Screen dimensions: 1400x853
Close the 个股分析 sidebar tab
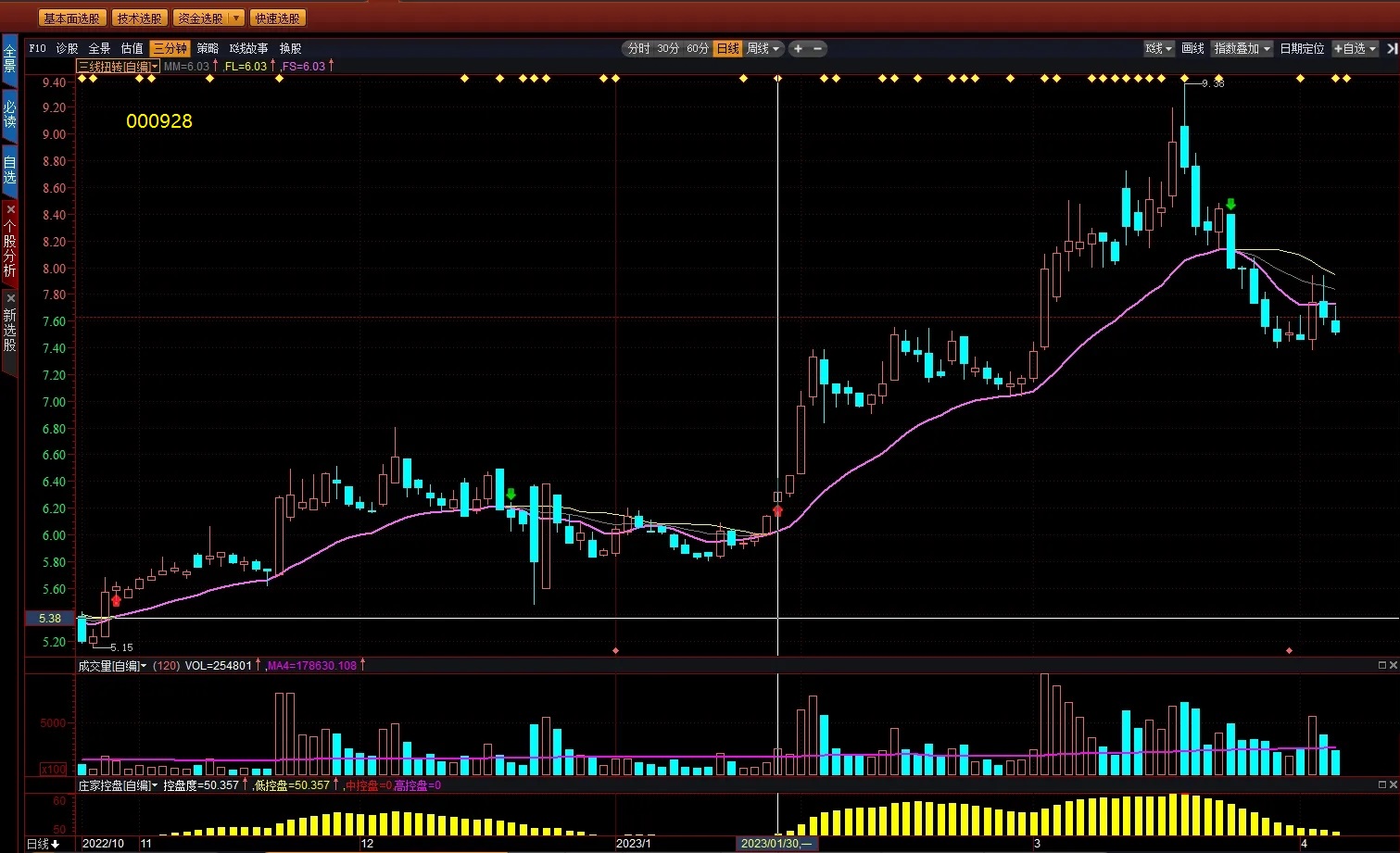click(x=10, y=209)
